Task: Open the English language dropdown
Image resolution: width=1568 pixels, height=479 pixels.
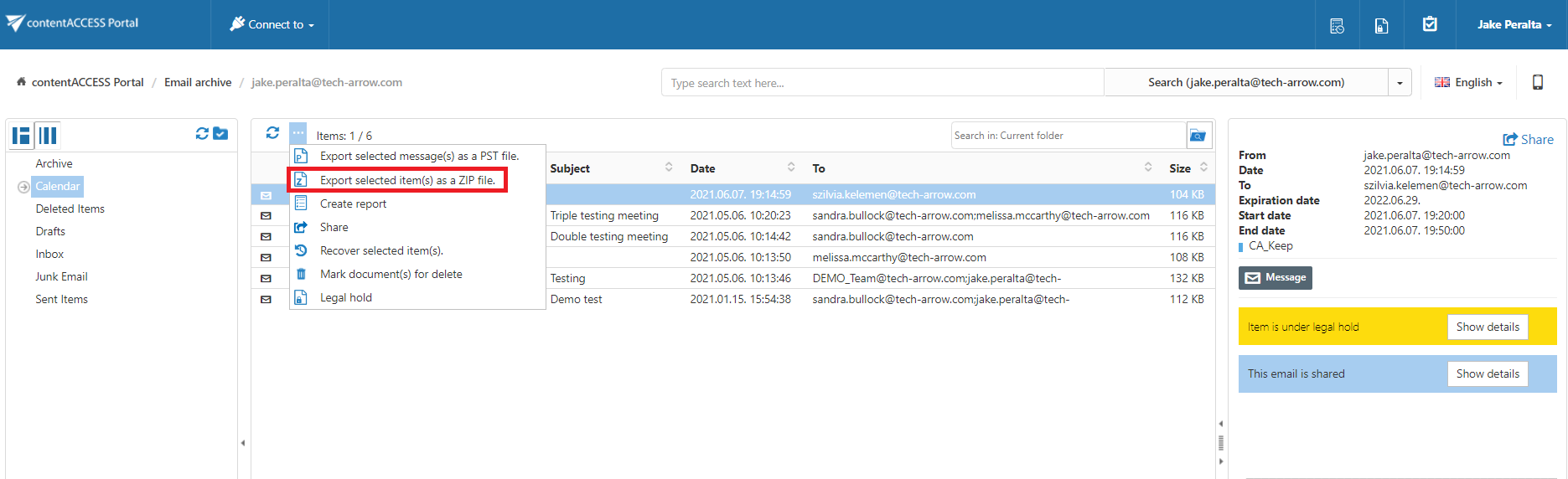Action: (x=1469, y=82)
